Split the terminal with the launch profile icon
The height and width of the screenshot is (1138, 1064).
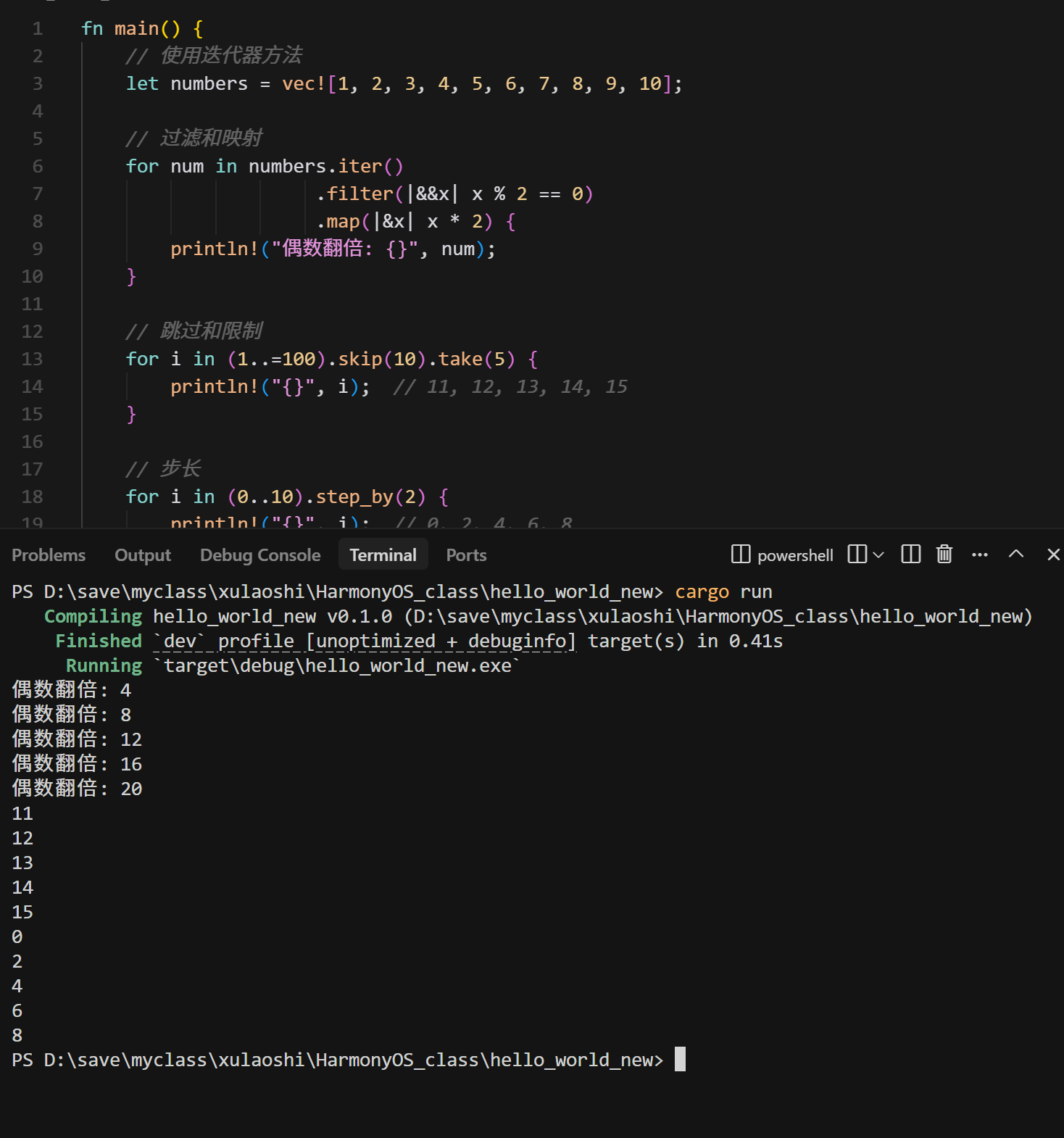pyautogui.click(x=857, y=555)
